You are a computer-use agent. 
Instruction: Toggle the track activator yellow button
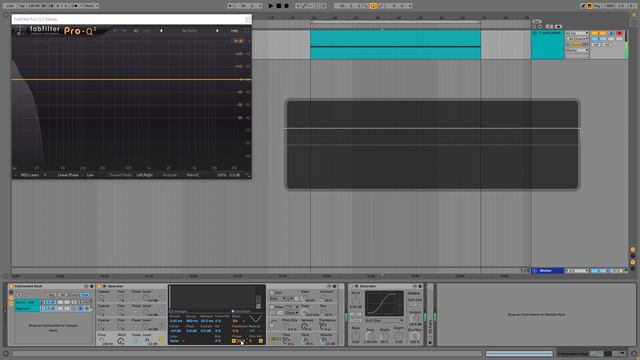(598, 33)
